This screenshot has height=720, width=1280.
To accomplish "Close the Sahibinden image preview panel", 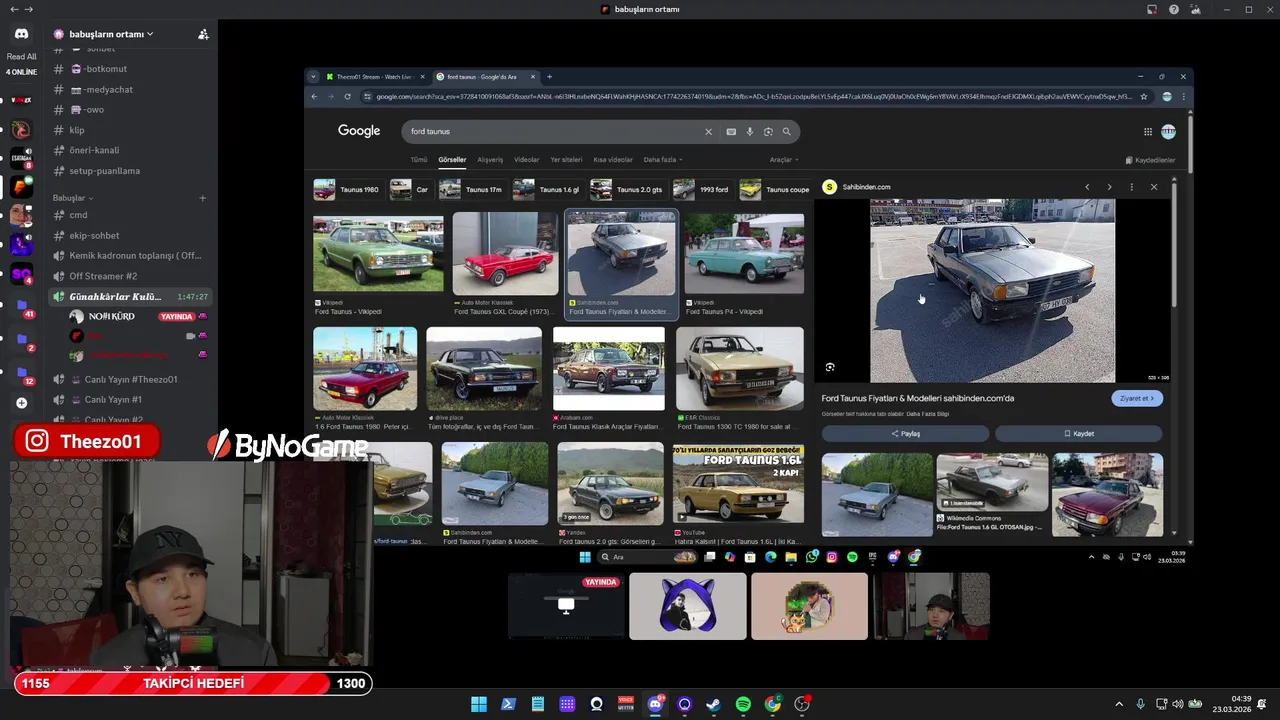I will click(1153, 187).
